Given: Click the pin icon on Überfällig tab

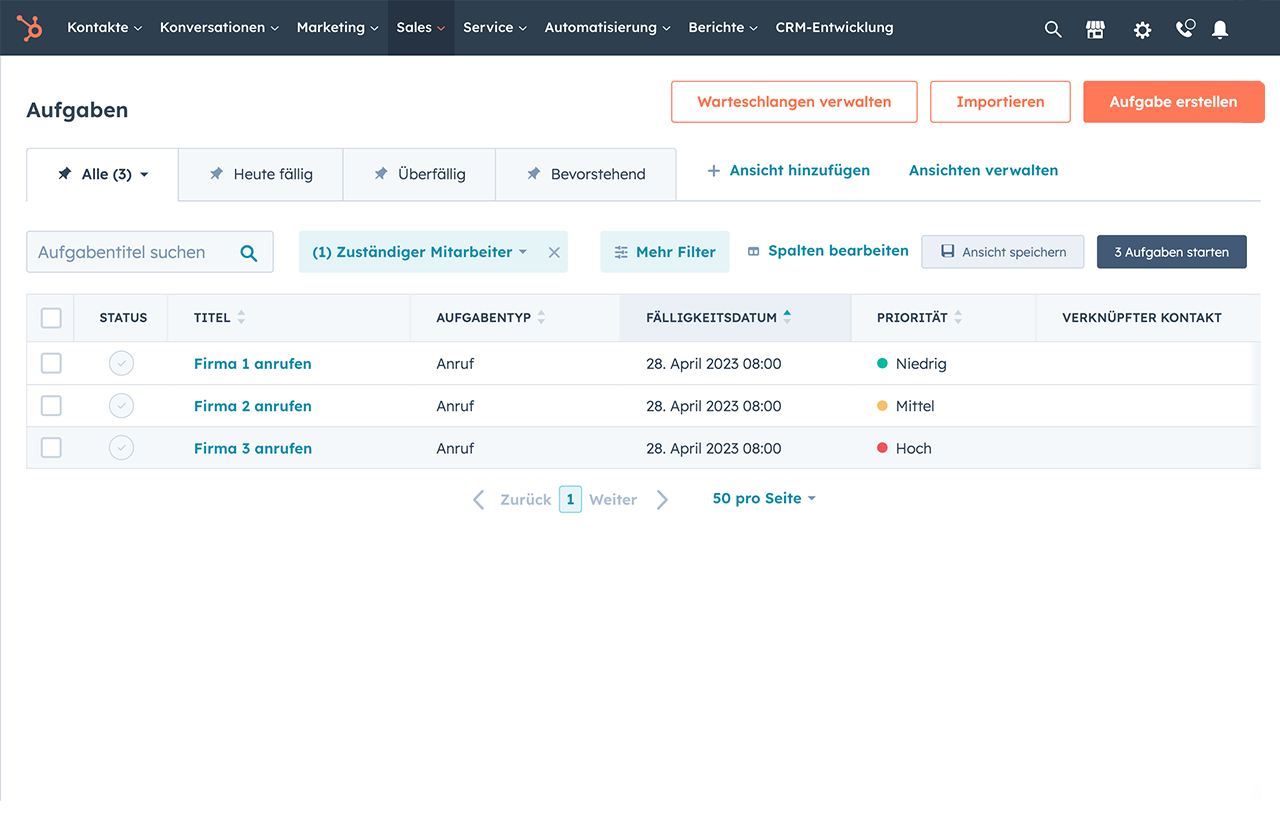Looking at the screenshot, I should coord(381,174).
